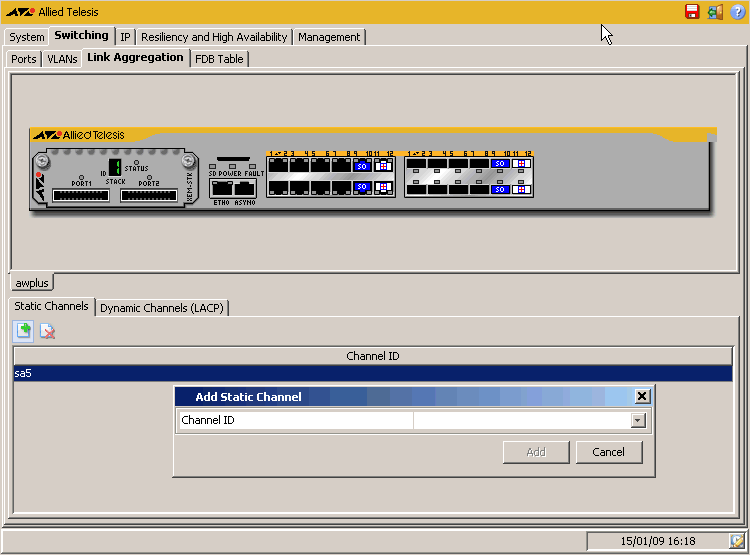The width and height of the screenshot is (750, 555).
Task: Click the Allied Telesis logo on the switch
Action: point(79,135)
